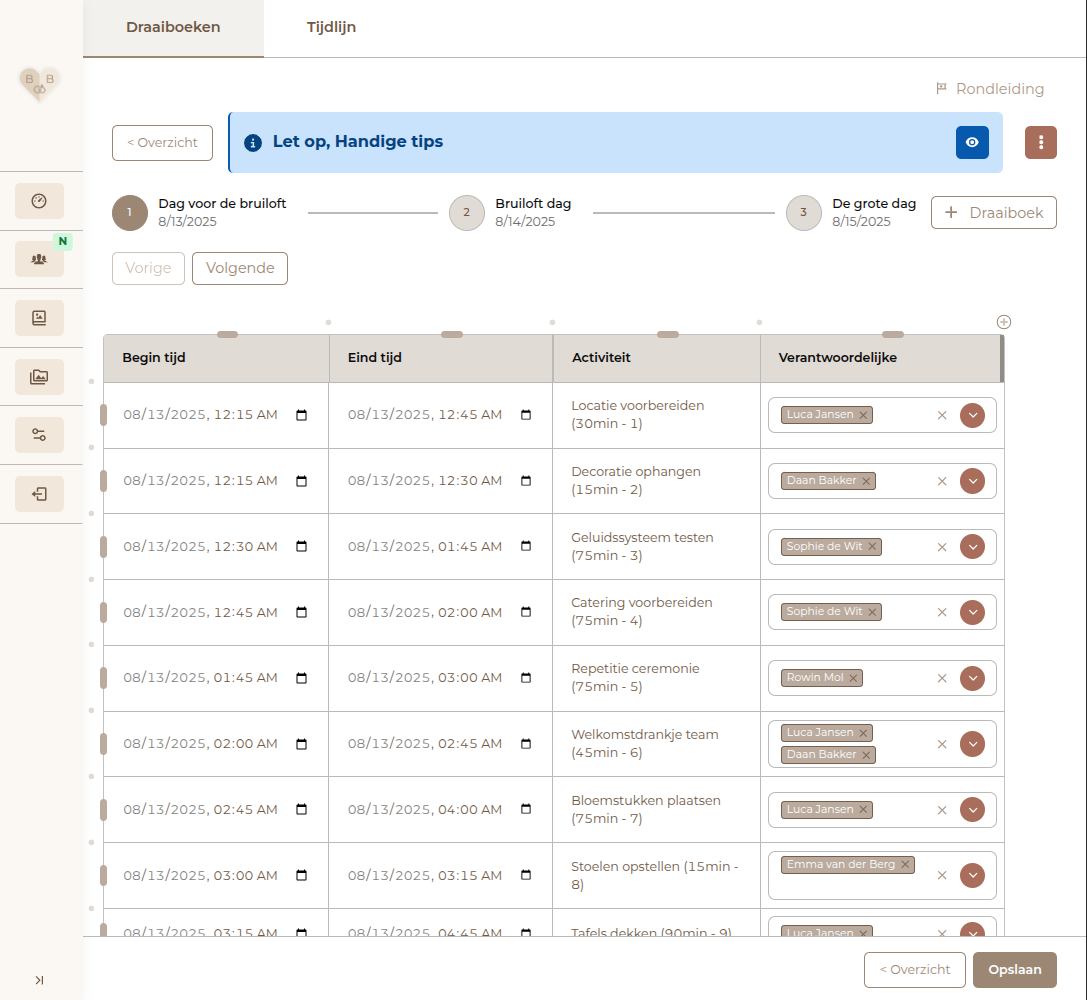
Task: Expand responsible dropdown for Locatie voorbereiden
Action: click(x=973, y=416)
